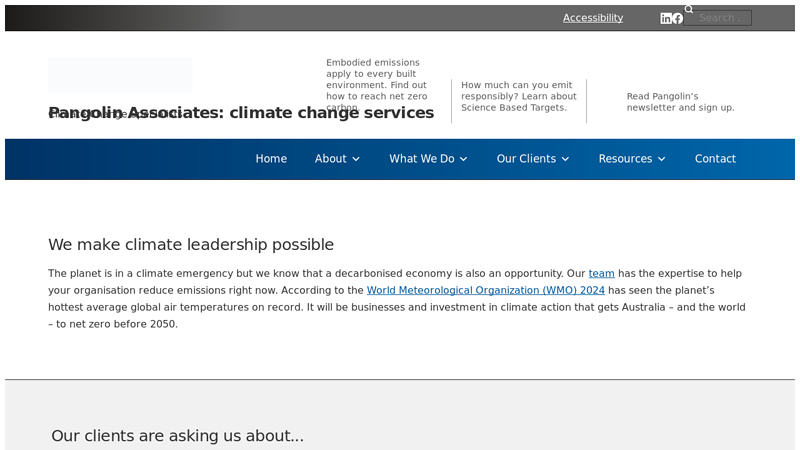Viewport: 800px width, 450px height.
Task: Open the Facebook social icon
Action: (x=678, y=18)
